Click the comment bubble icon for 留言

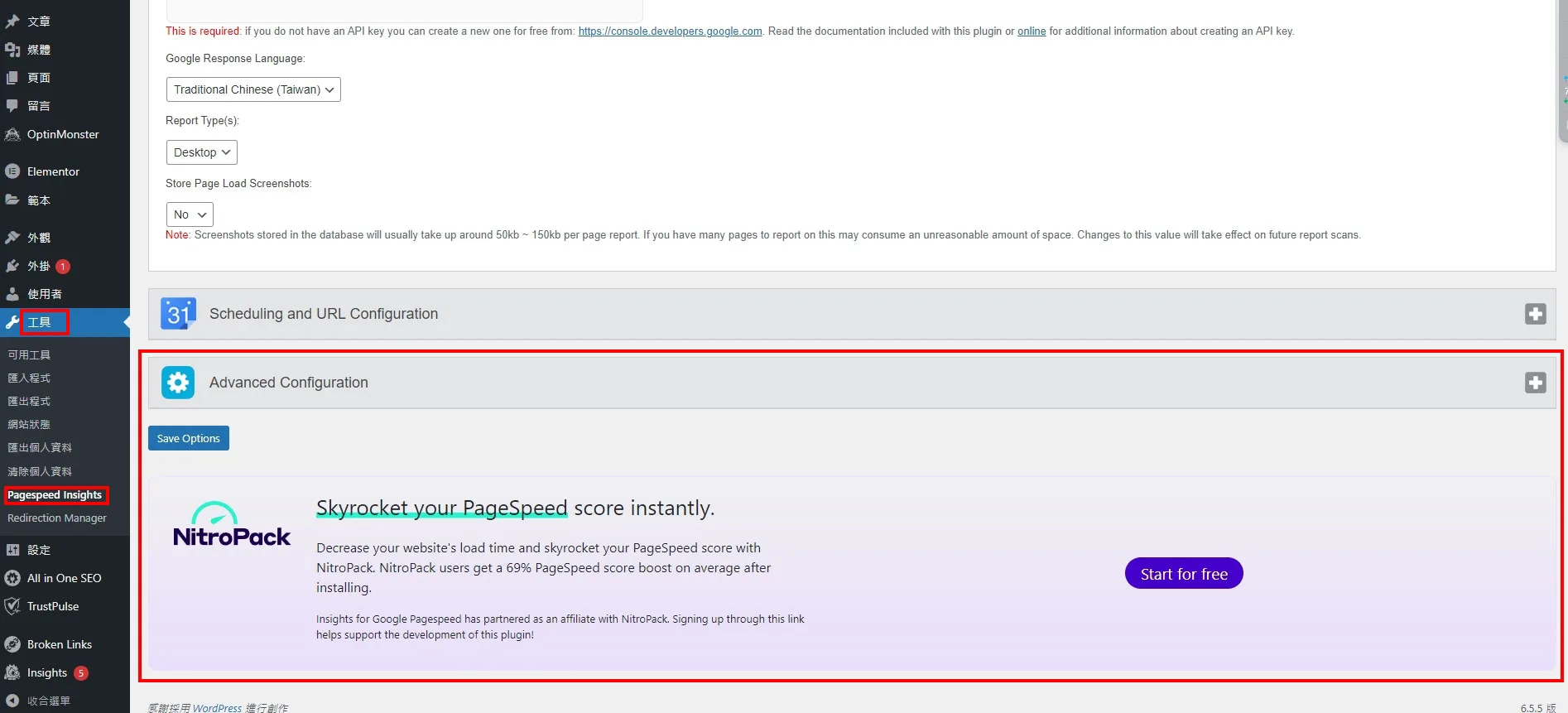tap(12, 106)
